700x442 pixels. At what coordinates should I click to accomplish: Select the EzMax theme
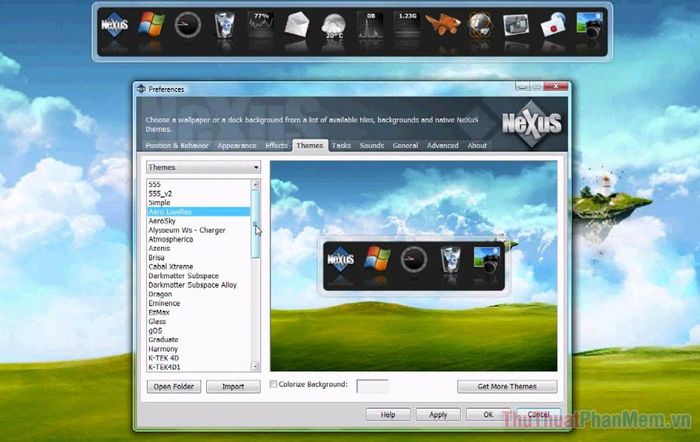[198, 312]
